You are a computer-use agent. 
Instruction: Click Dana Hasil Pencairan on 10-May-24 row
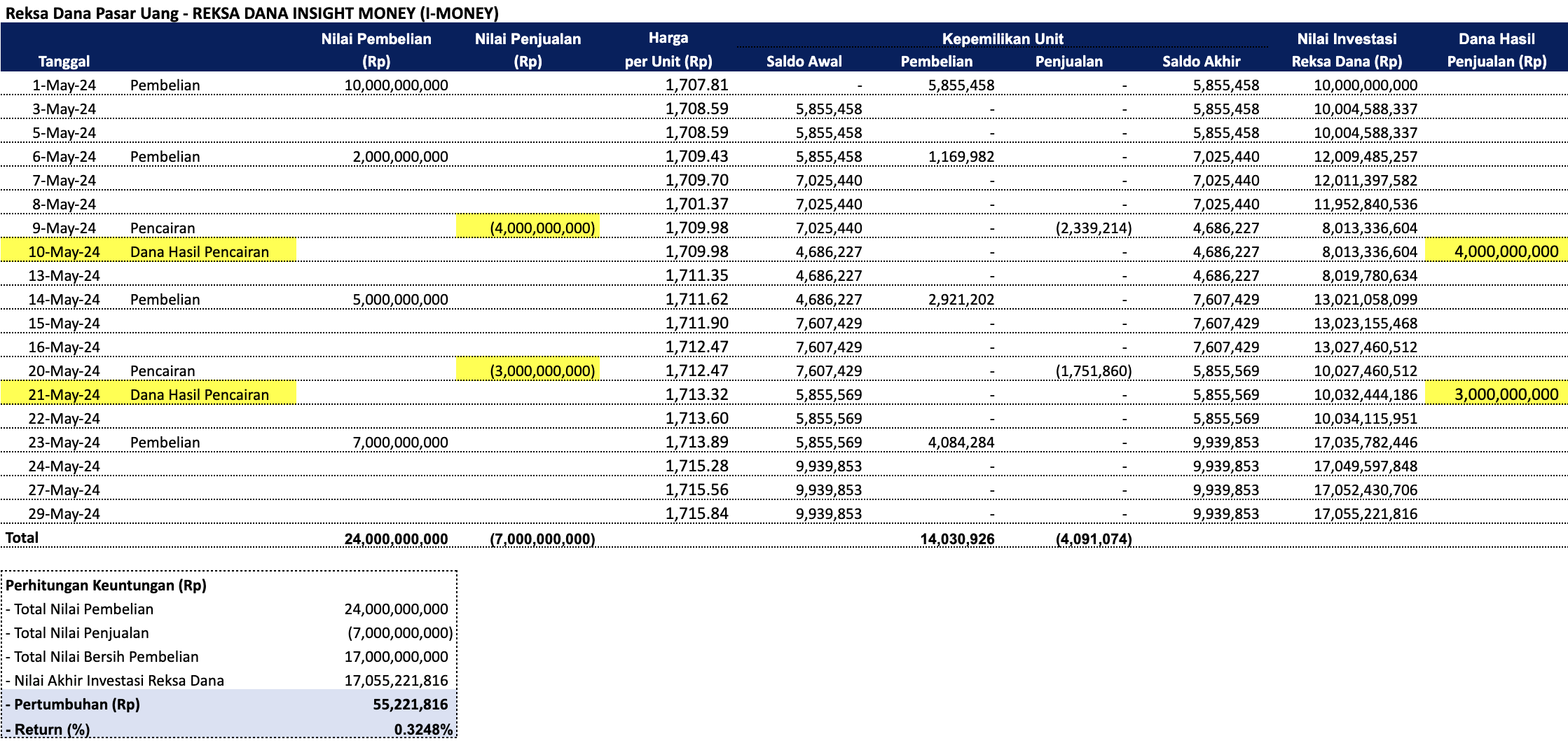(200, 252)
